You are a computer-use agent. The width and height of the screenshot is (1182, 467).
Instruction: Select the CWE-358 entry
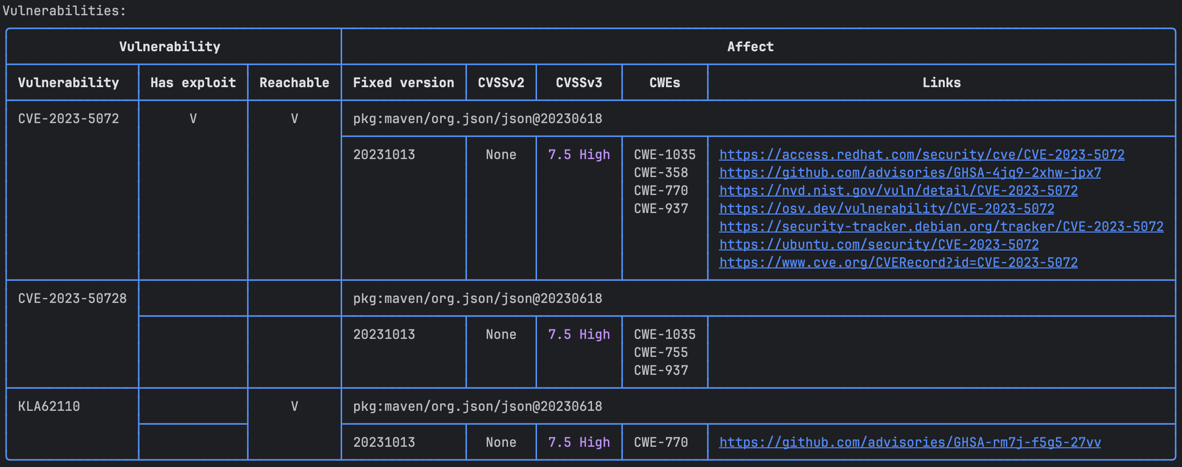pyautogui.click(x=660, y=172)
